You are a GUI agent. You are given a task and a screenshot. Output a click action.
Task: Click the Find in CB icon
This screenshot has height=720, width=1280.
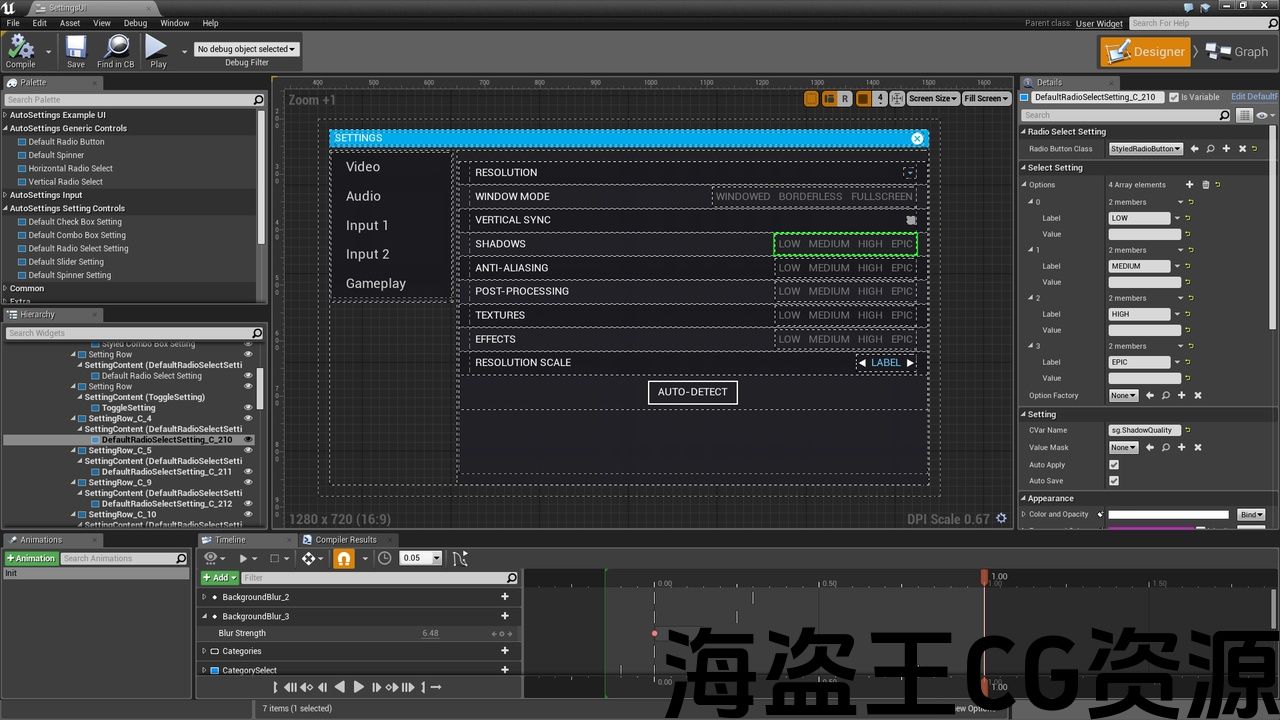(x=116, y=47)
